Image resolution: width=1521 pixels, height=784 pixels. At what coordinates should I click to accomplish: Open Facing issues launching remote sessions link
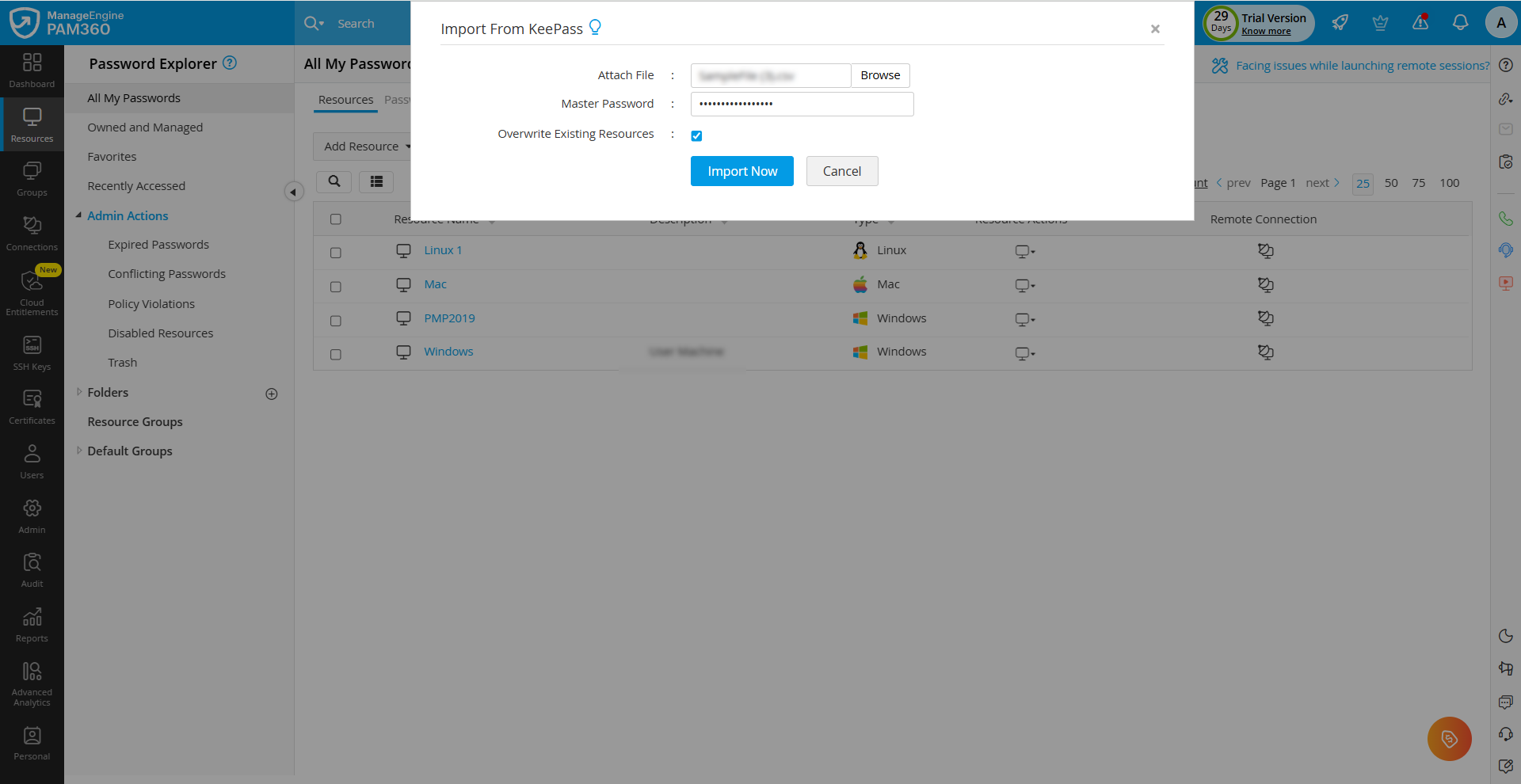coord(1363,66)
